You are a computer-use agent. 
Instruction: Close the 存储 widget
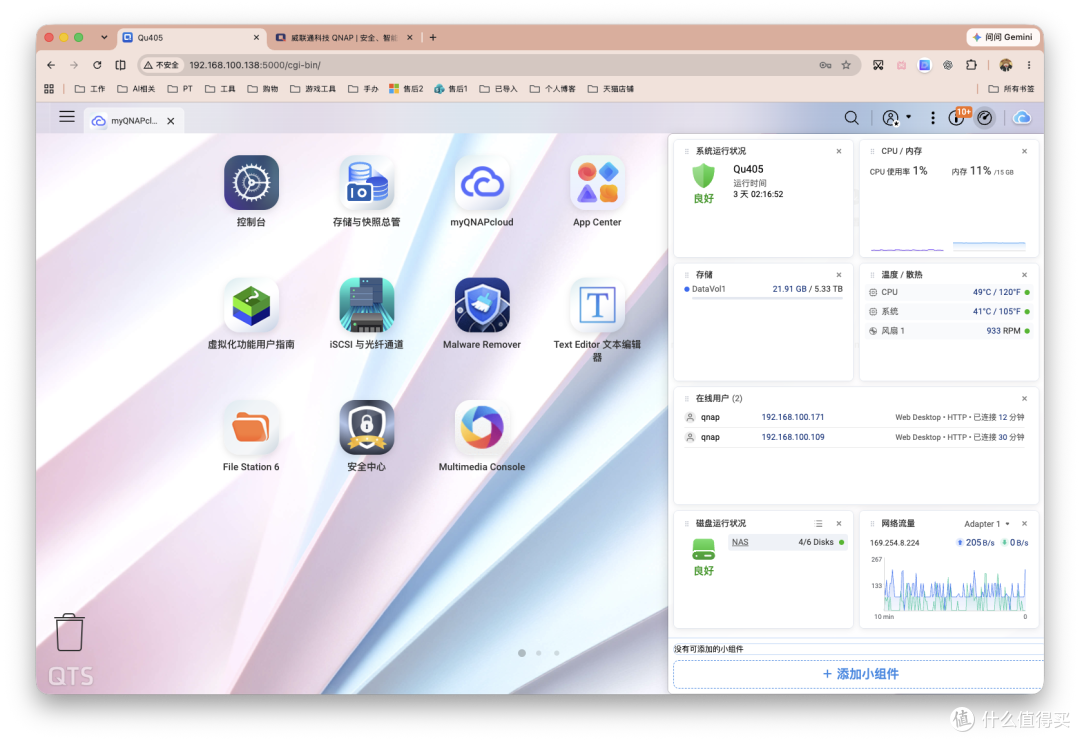(839, 275)
